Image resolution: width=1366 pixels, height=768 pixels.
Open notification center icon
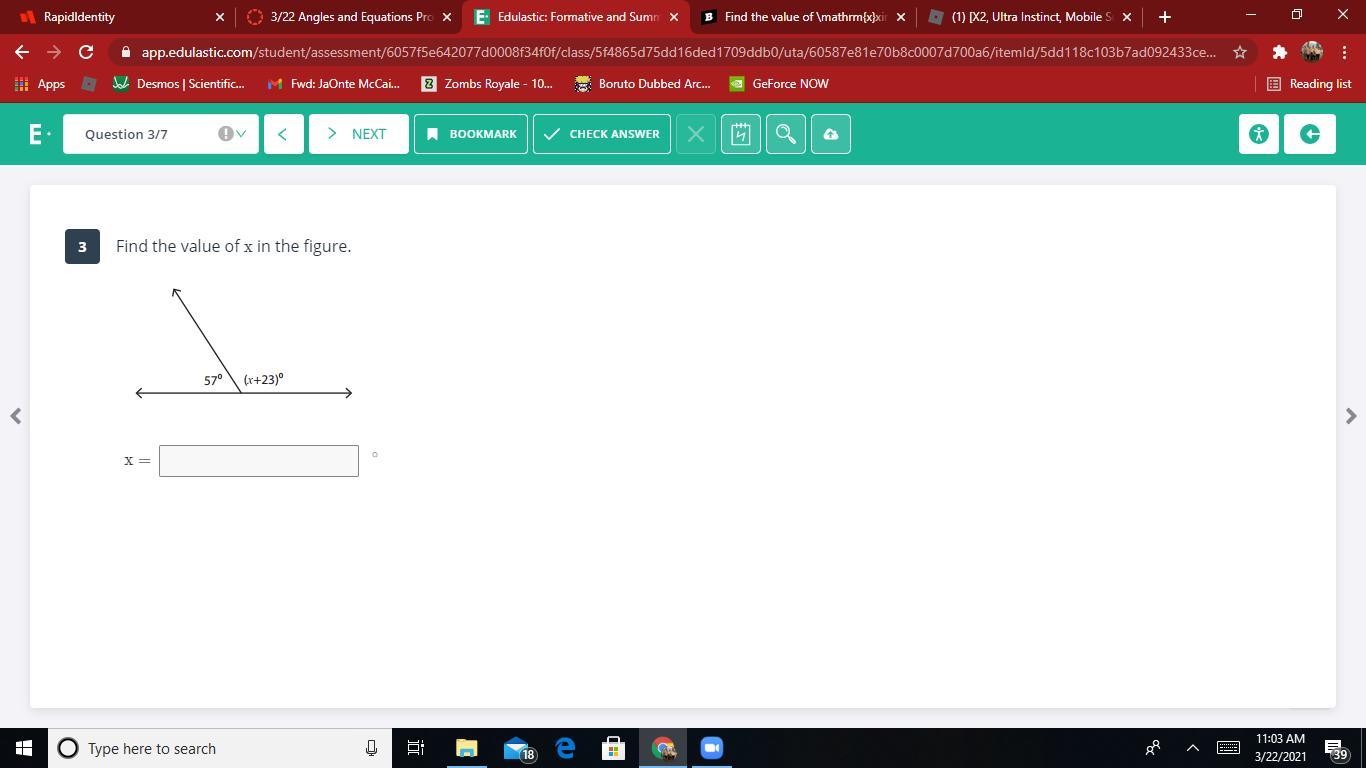pyautogui.click(x=1334, y=748)
